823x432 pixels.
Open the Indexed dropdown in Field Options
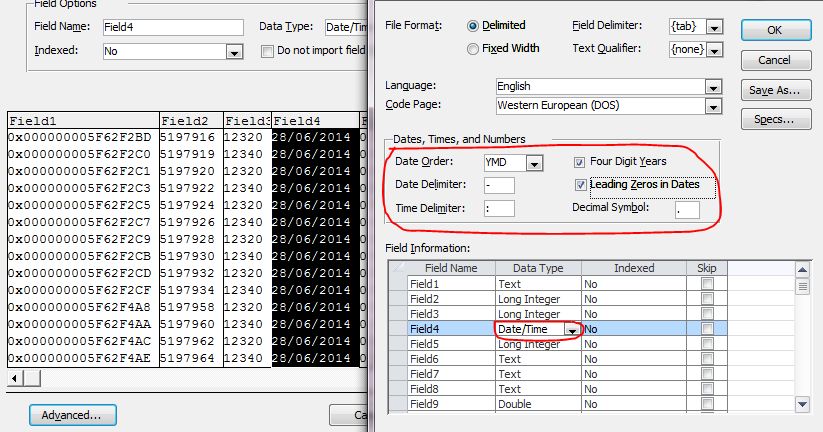234,51
